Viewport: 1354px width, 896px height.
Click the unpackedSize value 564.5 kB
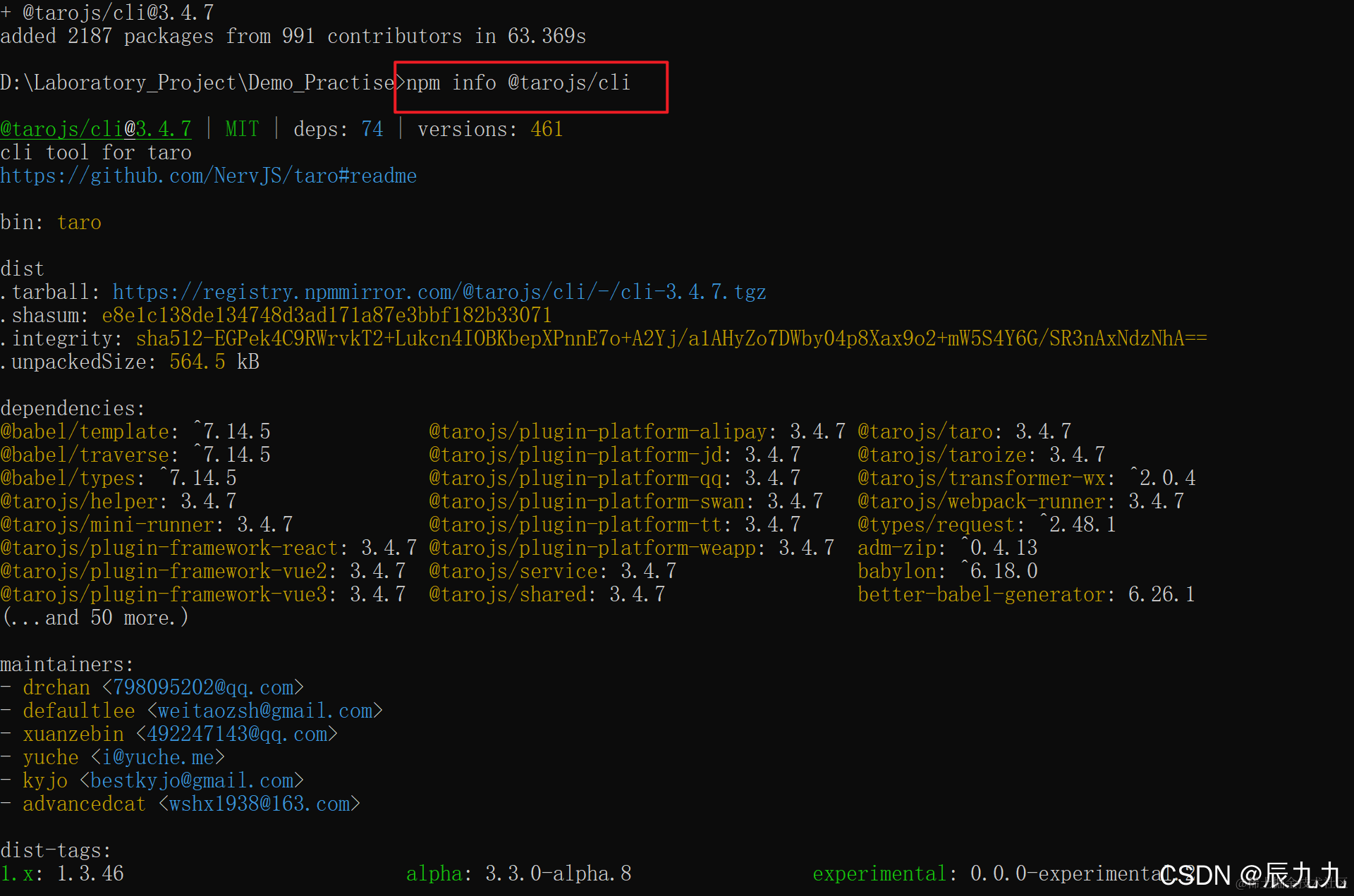coord(214,362)
